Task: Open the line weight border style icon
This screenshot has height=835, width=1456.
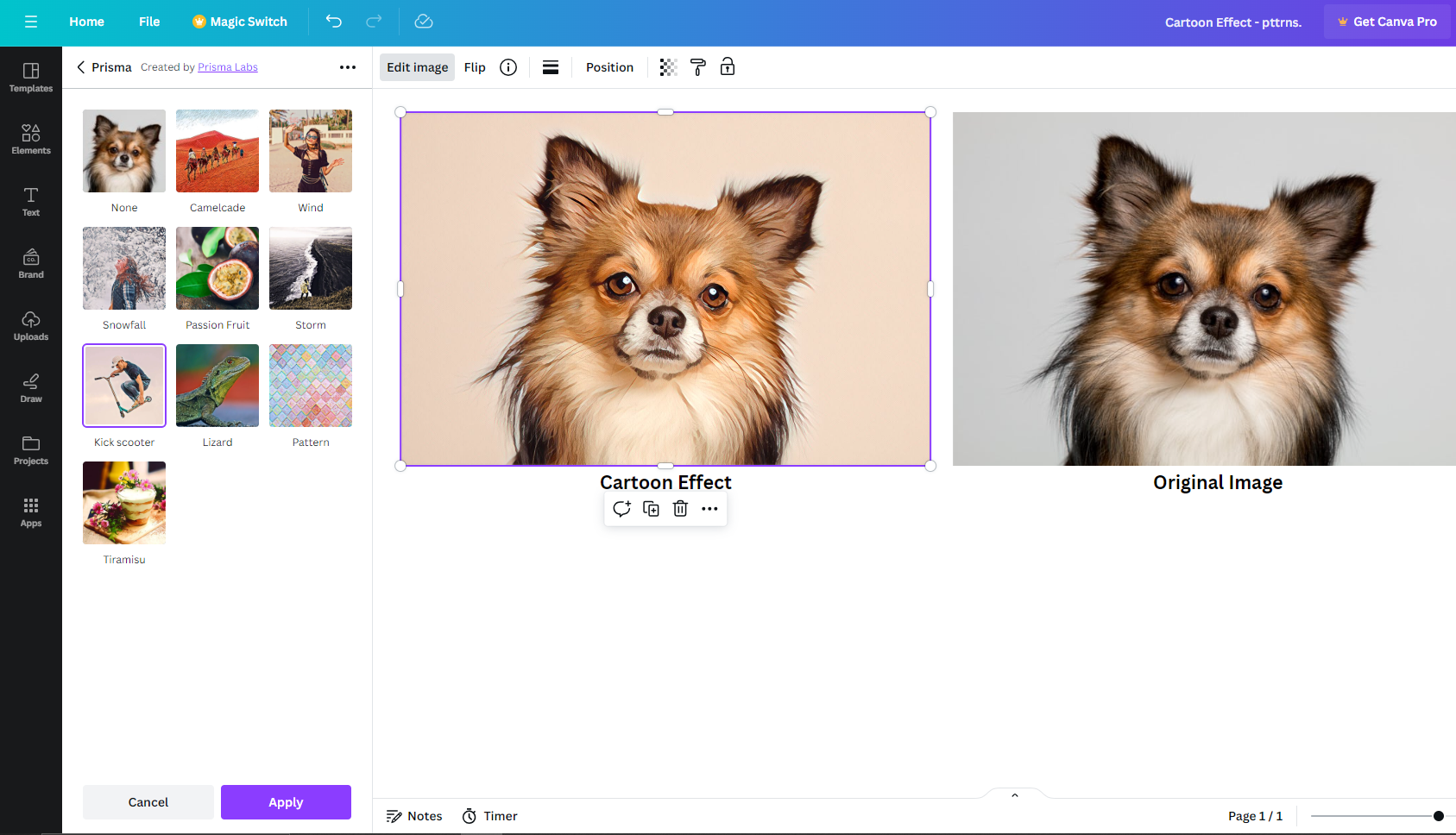Action: point(551,67)
